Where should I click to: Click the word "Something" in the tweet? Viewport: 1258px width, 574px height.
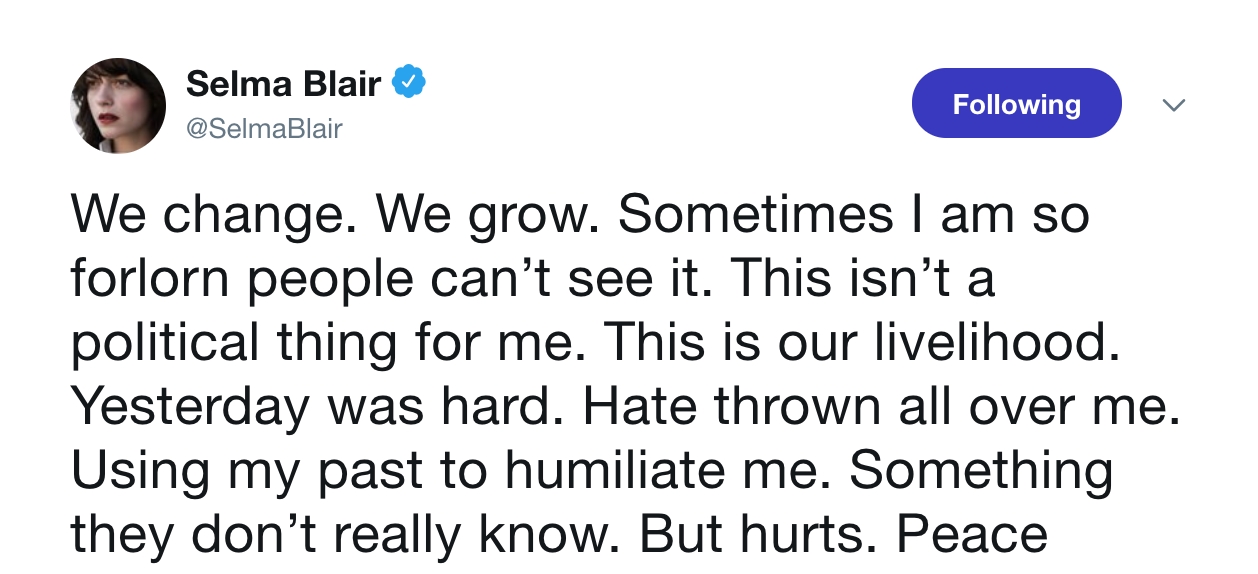(981, 470)
